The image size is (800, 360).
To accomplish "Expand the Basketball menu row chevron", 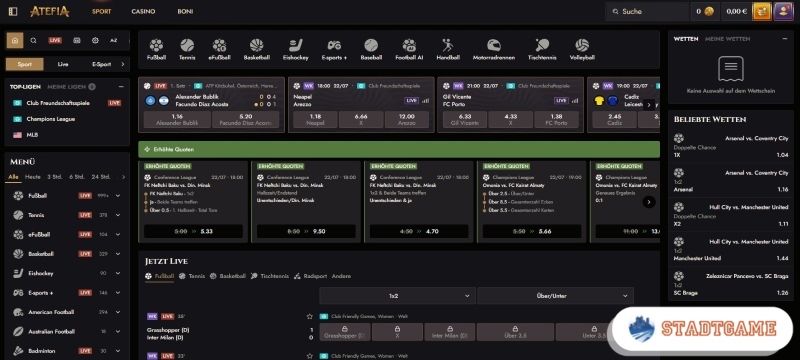I will (x=118, y=254).
